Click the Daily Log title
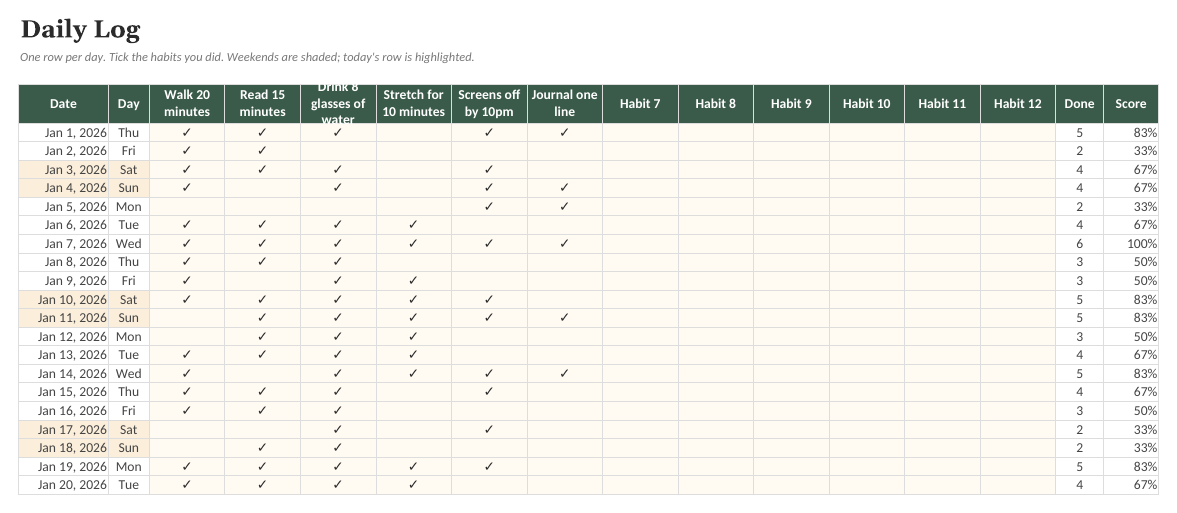The height and width of the screenshot is (513, 1177). (x=80, y=29)
